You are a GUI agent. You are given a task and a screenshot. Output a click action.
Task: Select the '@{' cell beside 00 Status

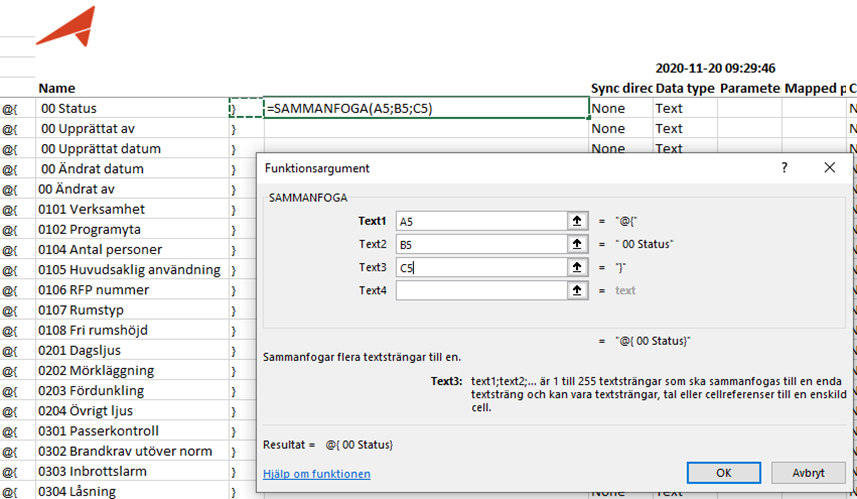[x=17, y=108]
